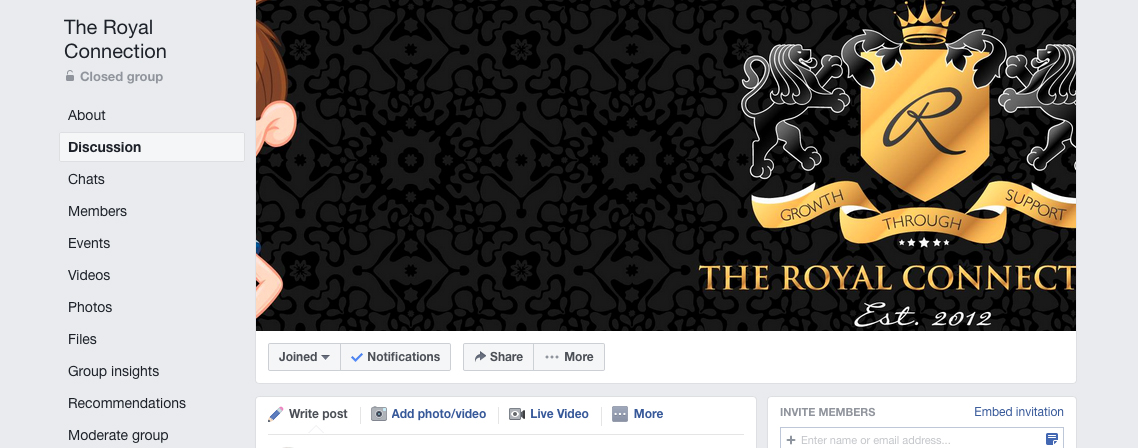Image resolution: width=1138 pixels, height=448 pixels.
Task: Click the Live Video camera icon
Action: [517, 414]
